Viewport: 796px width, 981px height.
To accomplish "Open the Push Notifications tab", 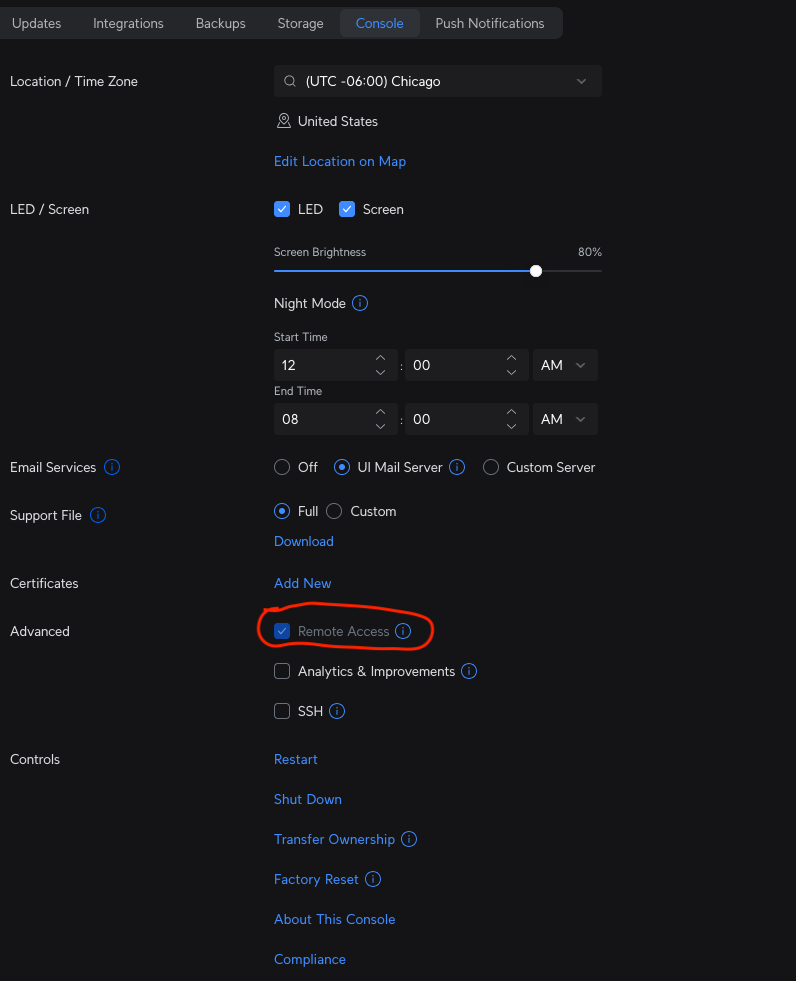I will pos(490,23).
